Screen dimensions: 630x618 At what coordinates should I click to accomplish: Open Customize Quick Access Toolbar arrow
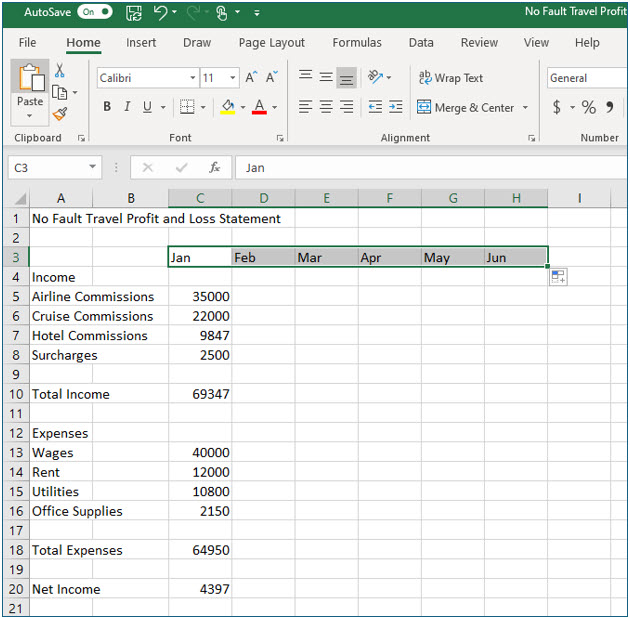pos(257,13)
